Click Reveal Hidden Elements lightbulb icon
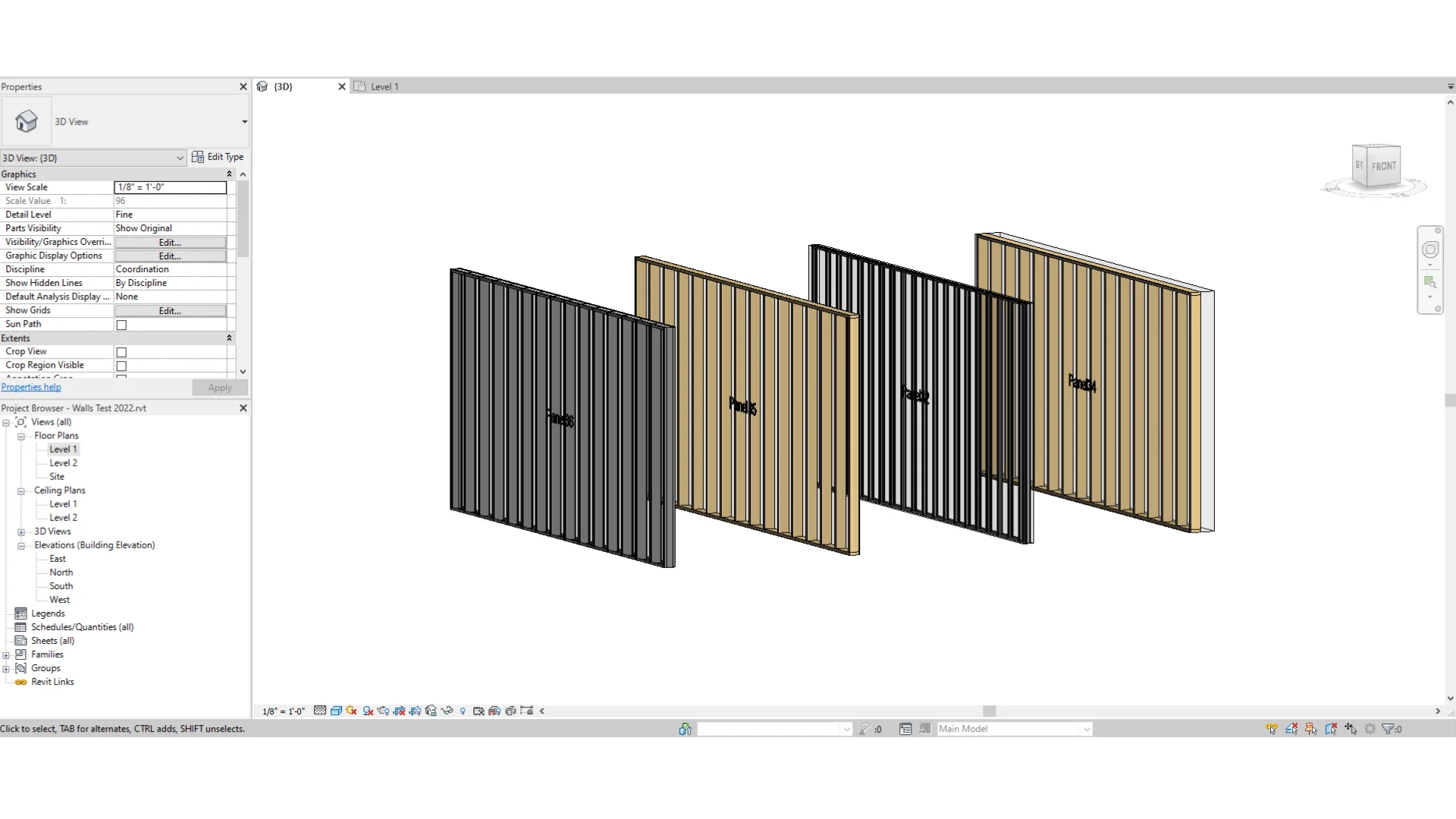1456x819 pixels. pos(463,711)
